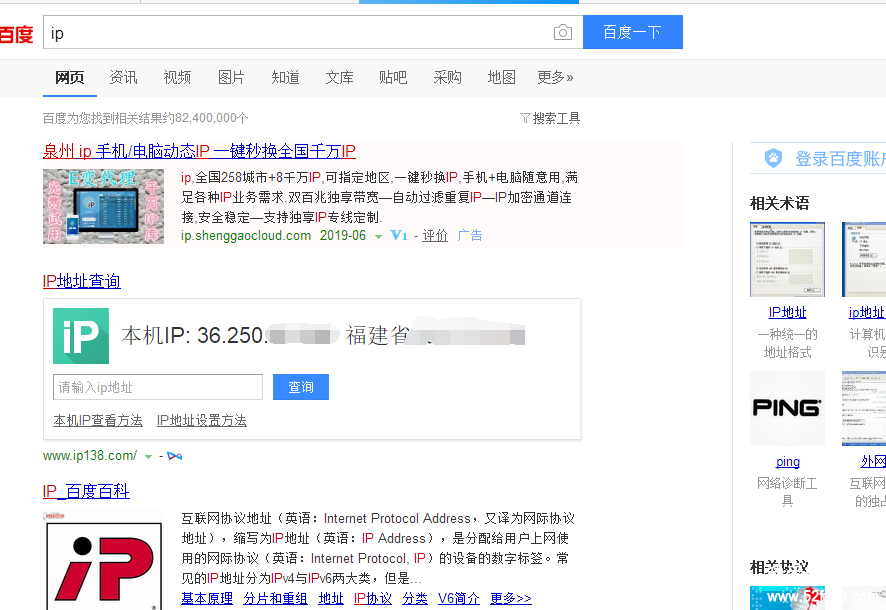Click 登录百度账户 login text
Screen dimensions: 886x610
(x=840, y=159)
